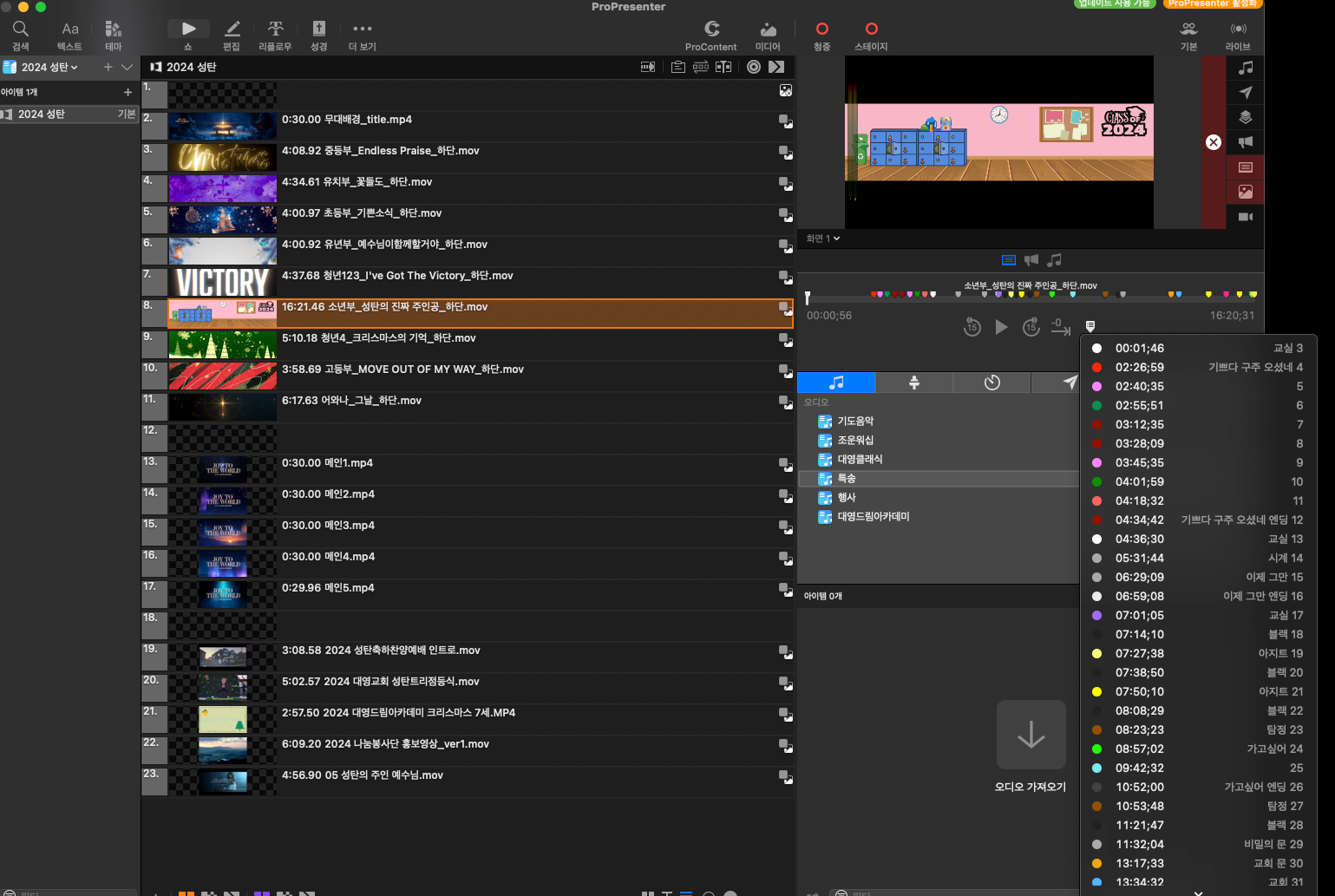Click the Clear All X button beside preview

coord(1214,142)
